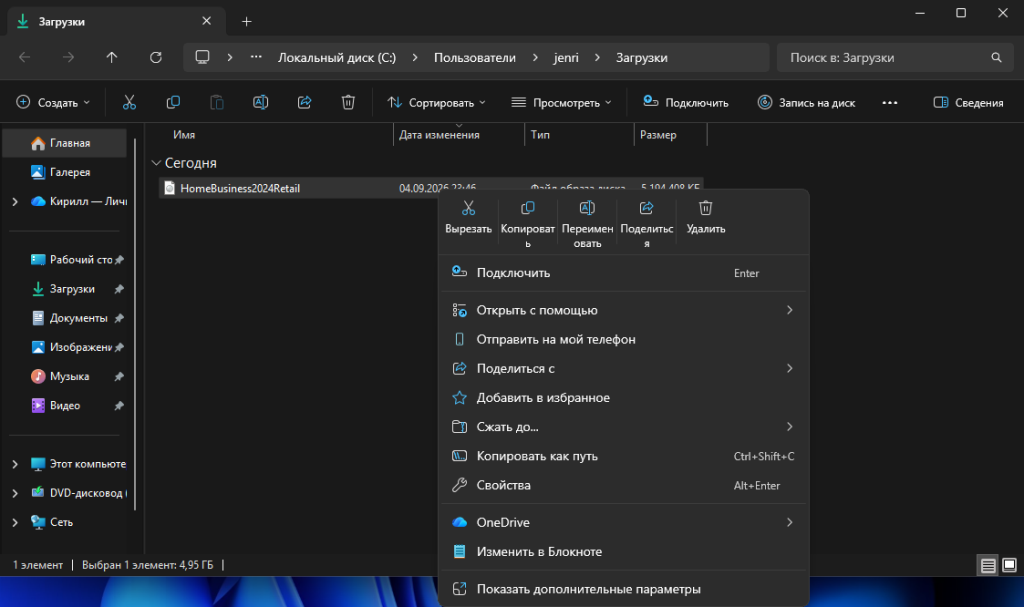Click the Rename icon in the toolbar
Image resolution: width=1024 pixels, height=607 pixels.
pos(261,103)
